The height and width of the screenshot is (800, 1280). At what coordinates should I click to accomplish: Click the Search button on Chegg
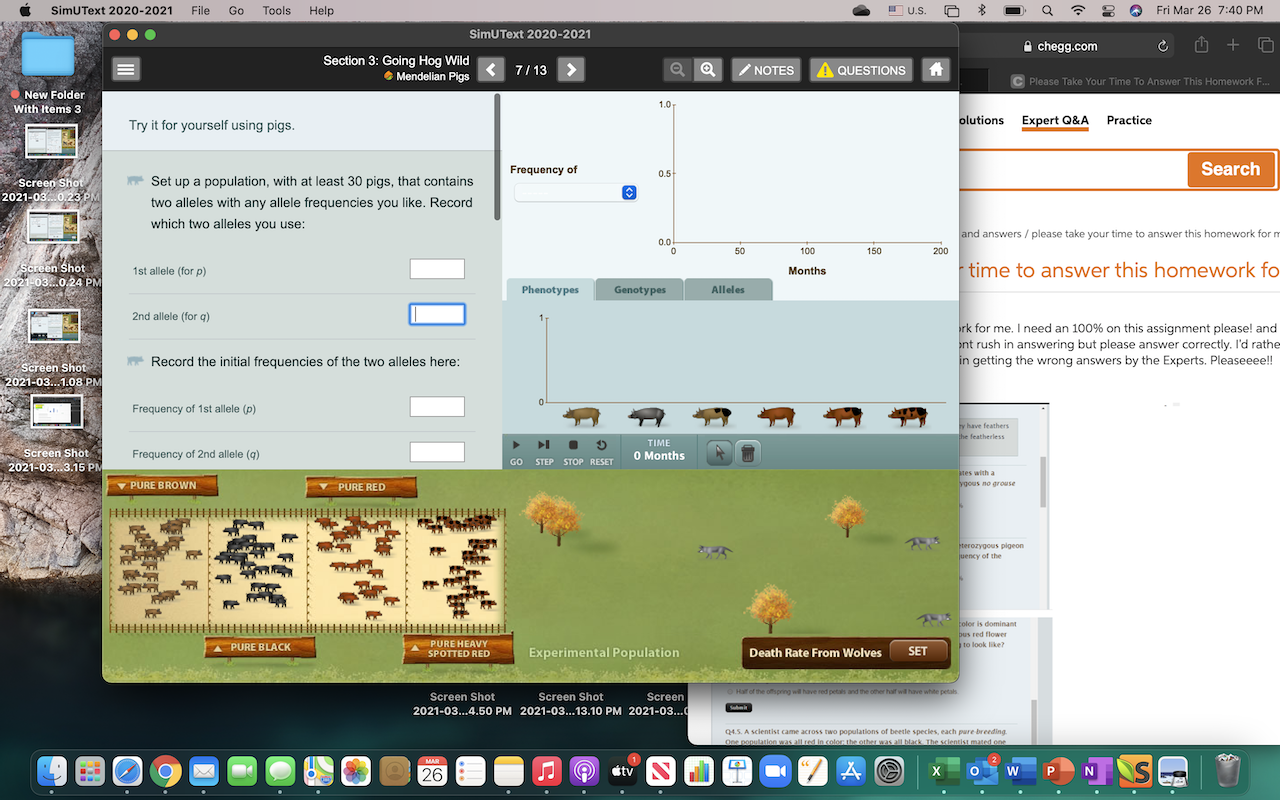1230,169
